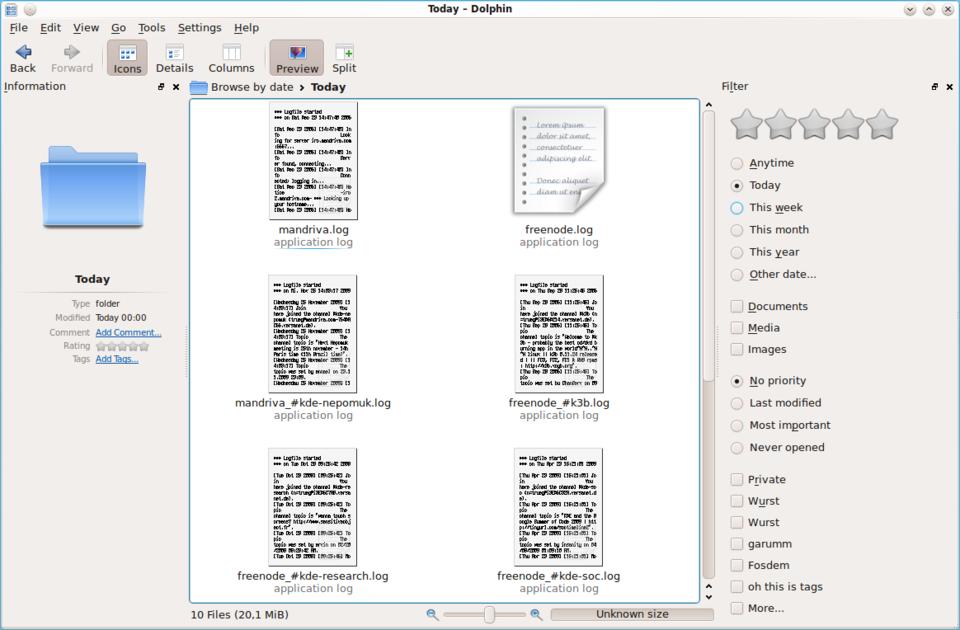Switch to Details view mode

(x=174, y=53)
